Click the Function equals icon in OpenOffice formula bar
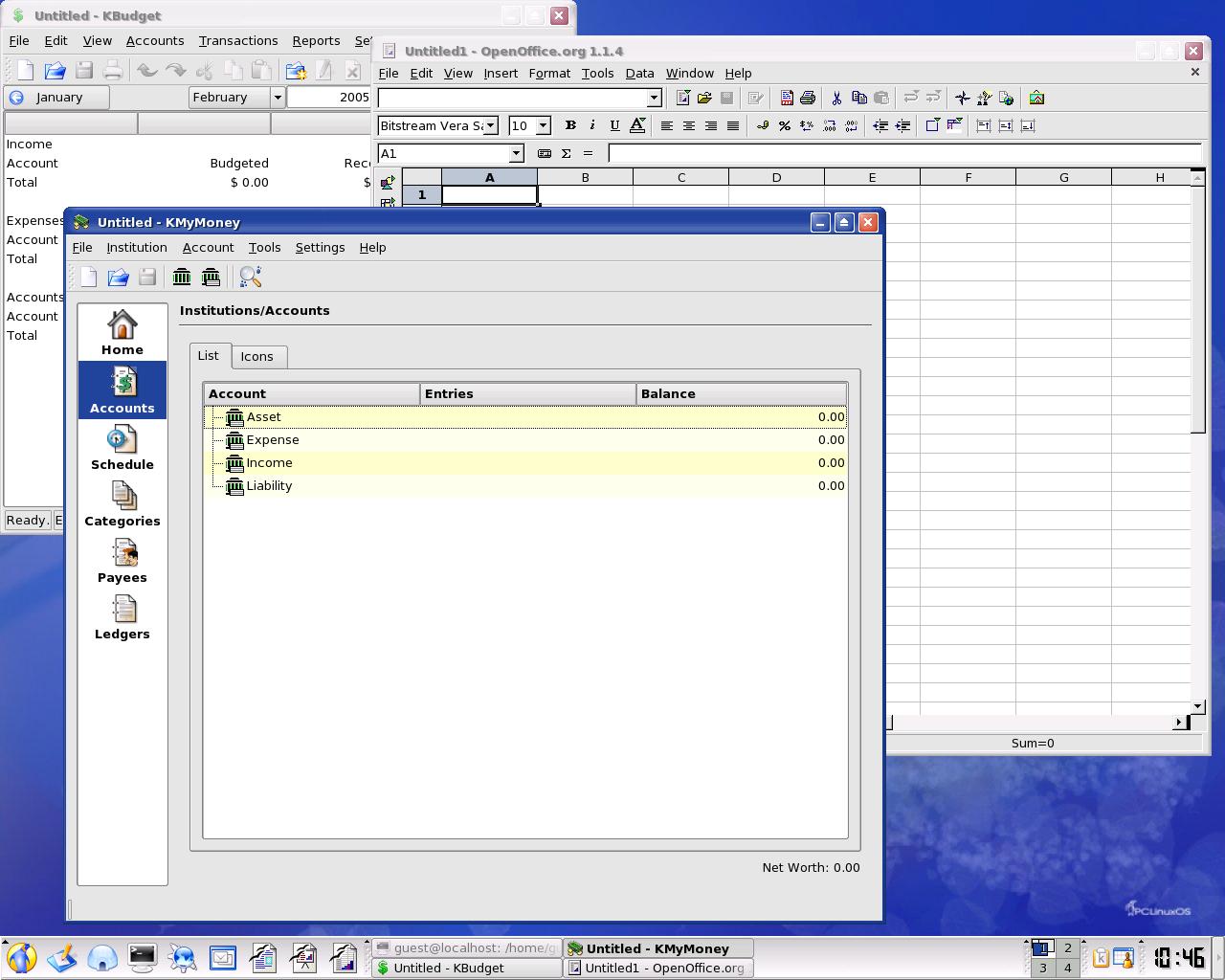This screenshot has height=980, width=1225. click(588, 153)
